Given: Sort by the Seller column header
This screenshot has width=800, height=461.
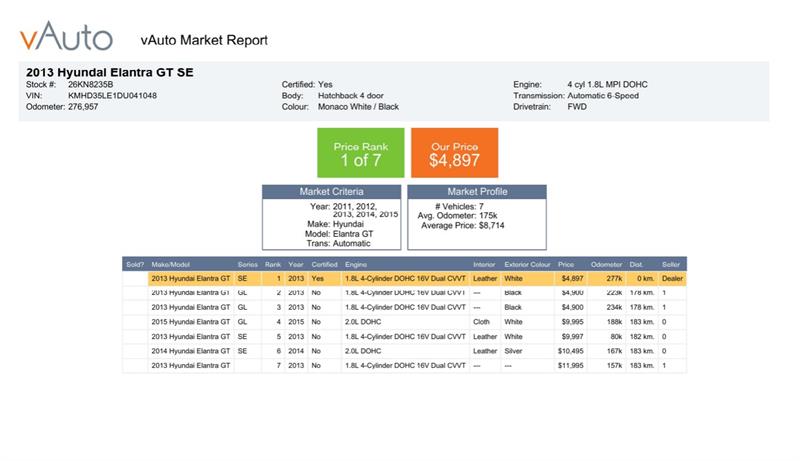Looking at the screenshot, I should click(671, 265).
